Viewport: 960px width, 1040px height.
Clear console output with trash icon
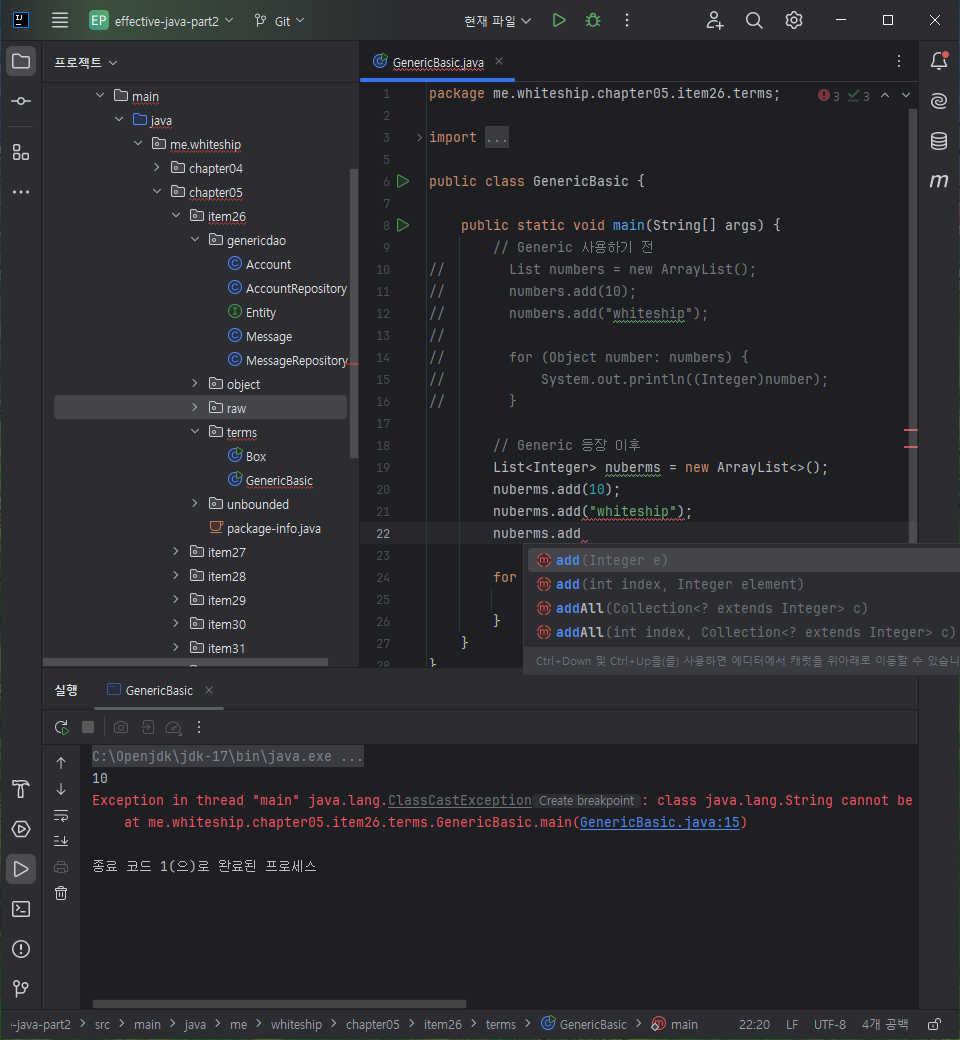(x=61, y=893)
